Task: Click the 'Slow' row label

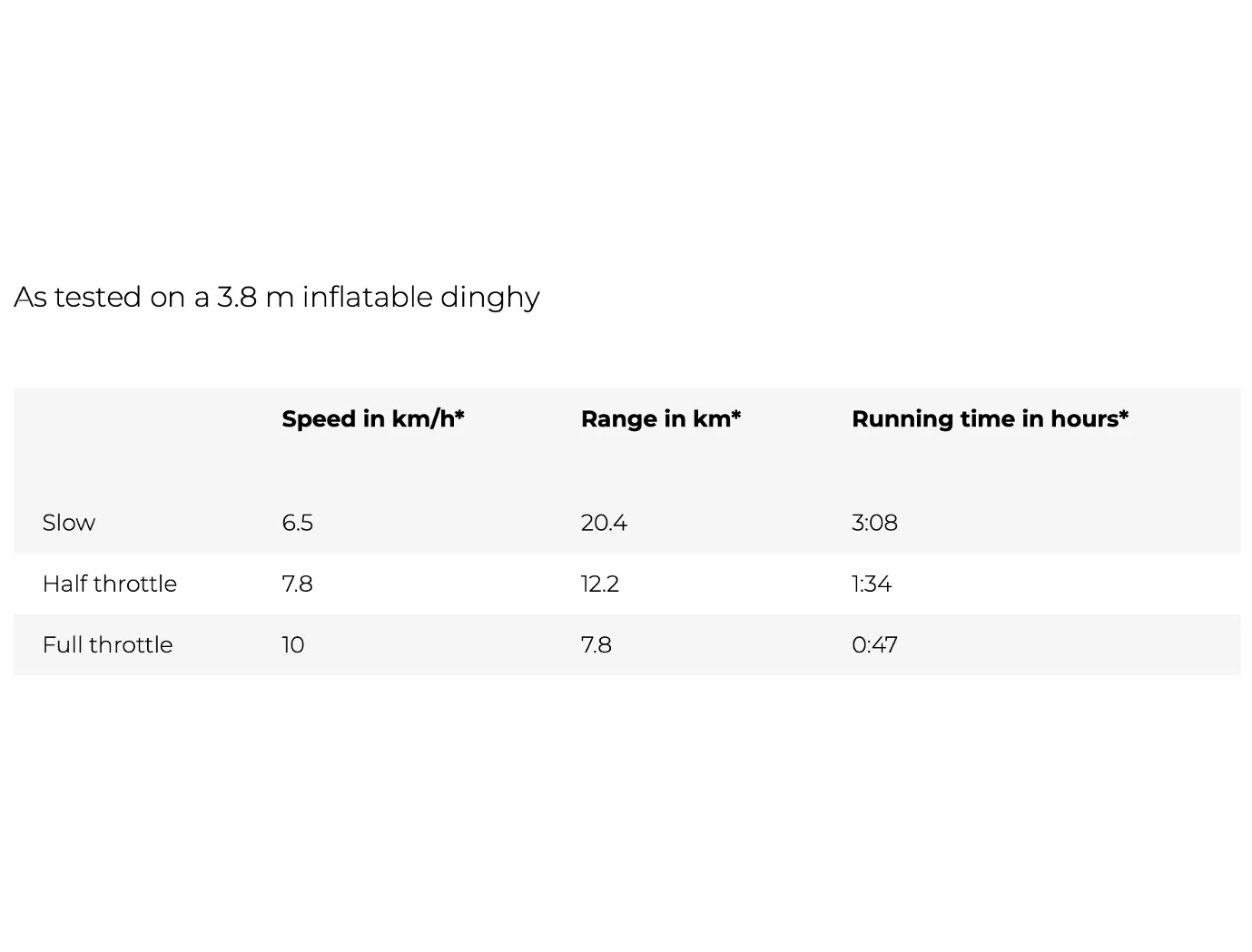Action: (x=69, y=523)
